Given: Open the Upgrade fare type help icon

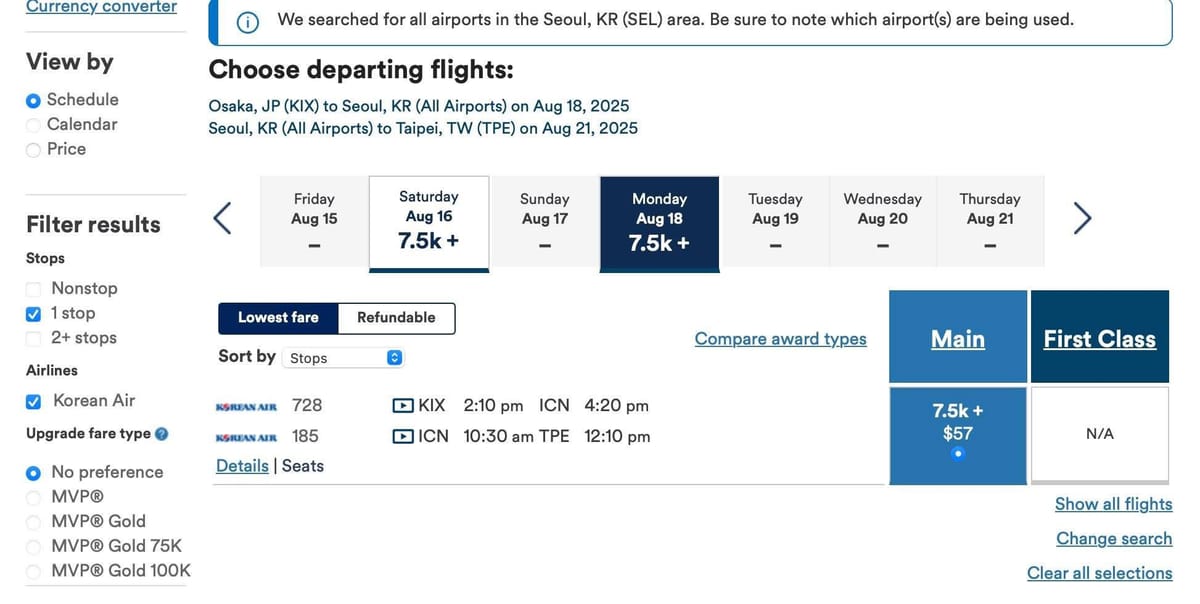Looking at the screenshot, I should point(162,434).
